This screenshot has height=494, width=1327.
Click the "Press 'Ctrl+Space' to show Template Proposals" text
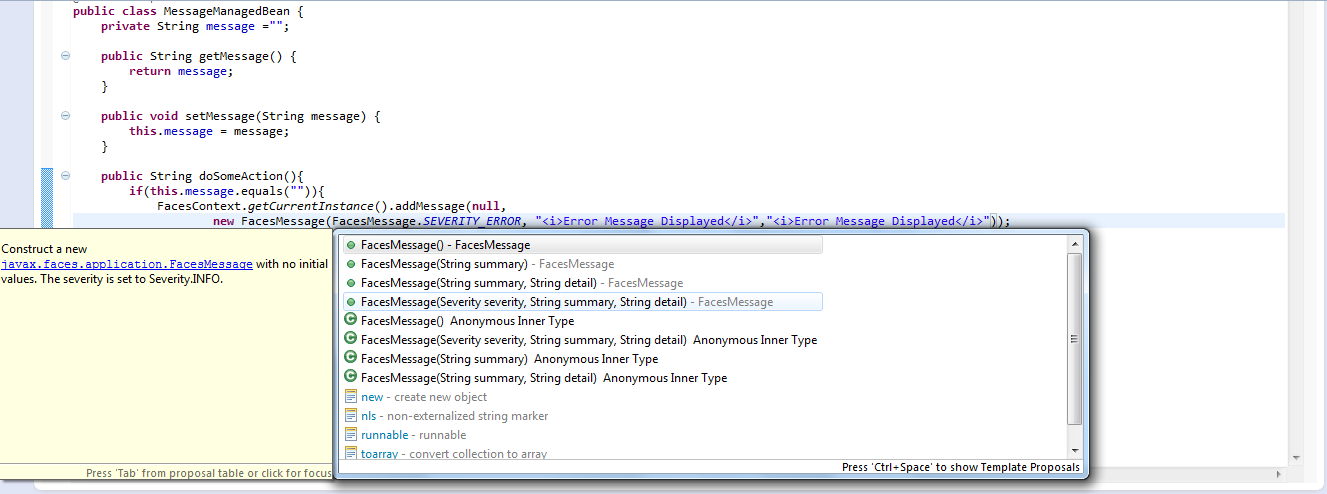tap(961, 468)
